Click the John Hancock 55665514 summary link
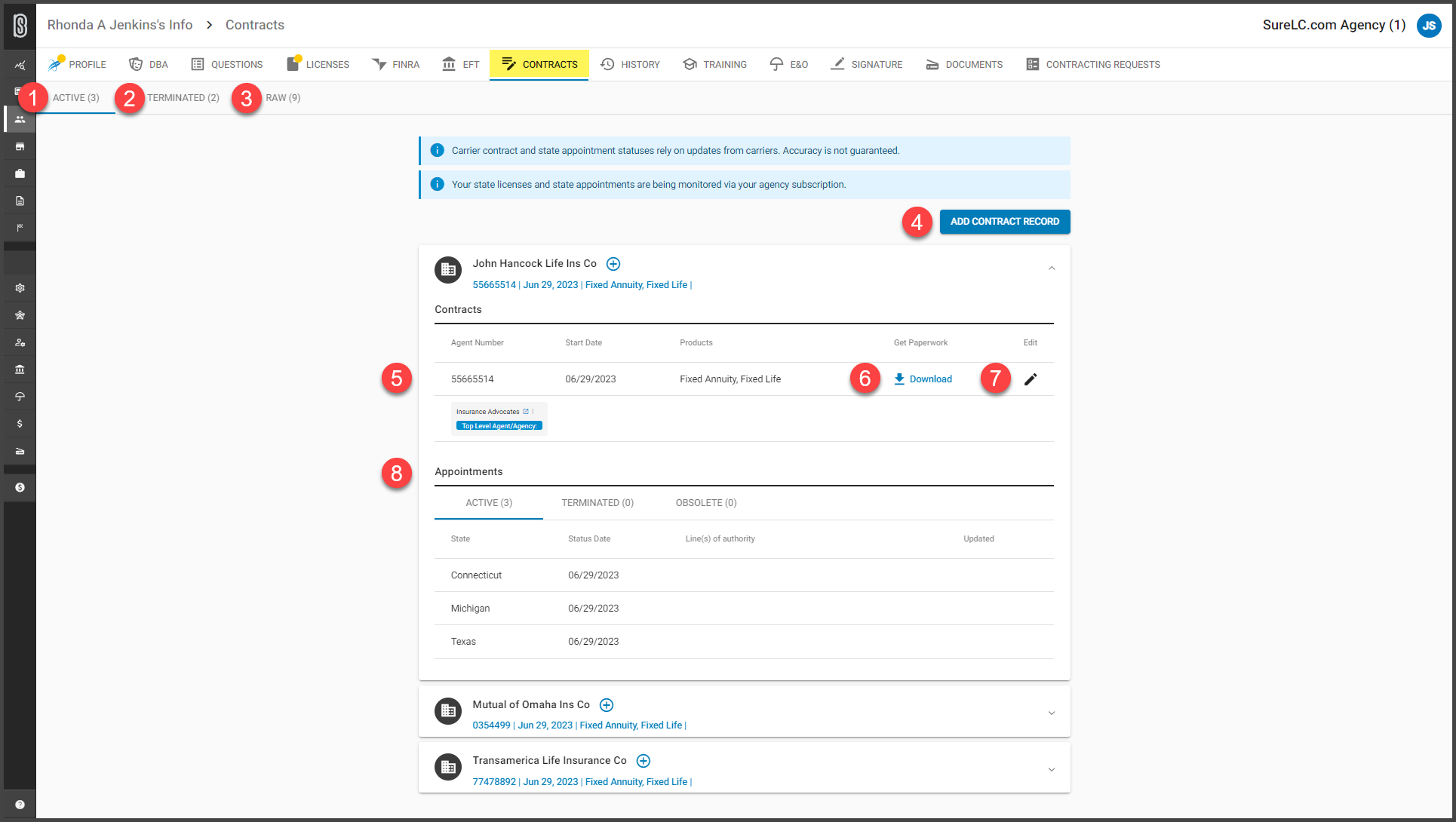 coord(582,285)
